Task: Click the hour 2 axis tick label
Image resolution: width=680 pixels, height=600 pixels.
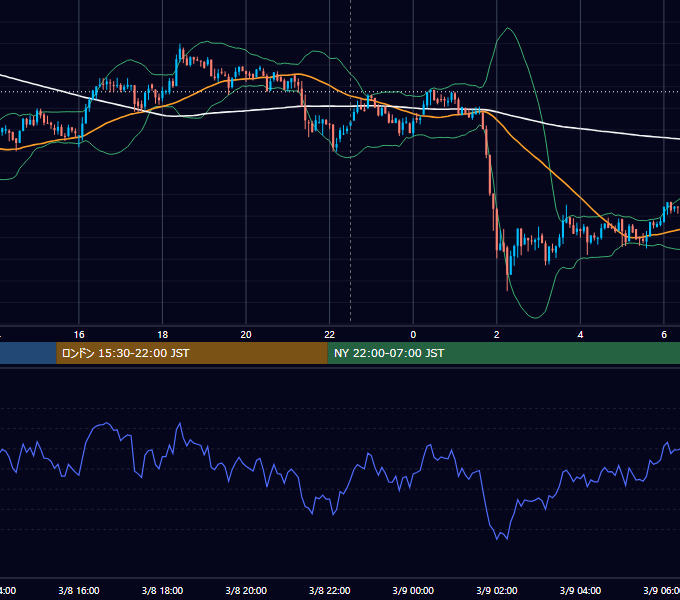Action: coord(497,335)
